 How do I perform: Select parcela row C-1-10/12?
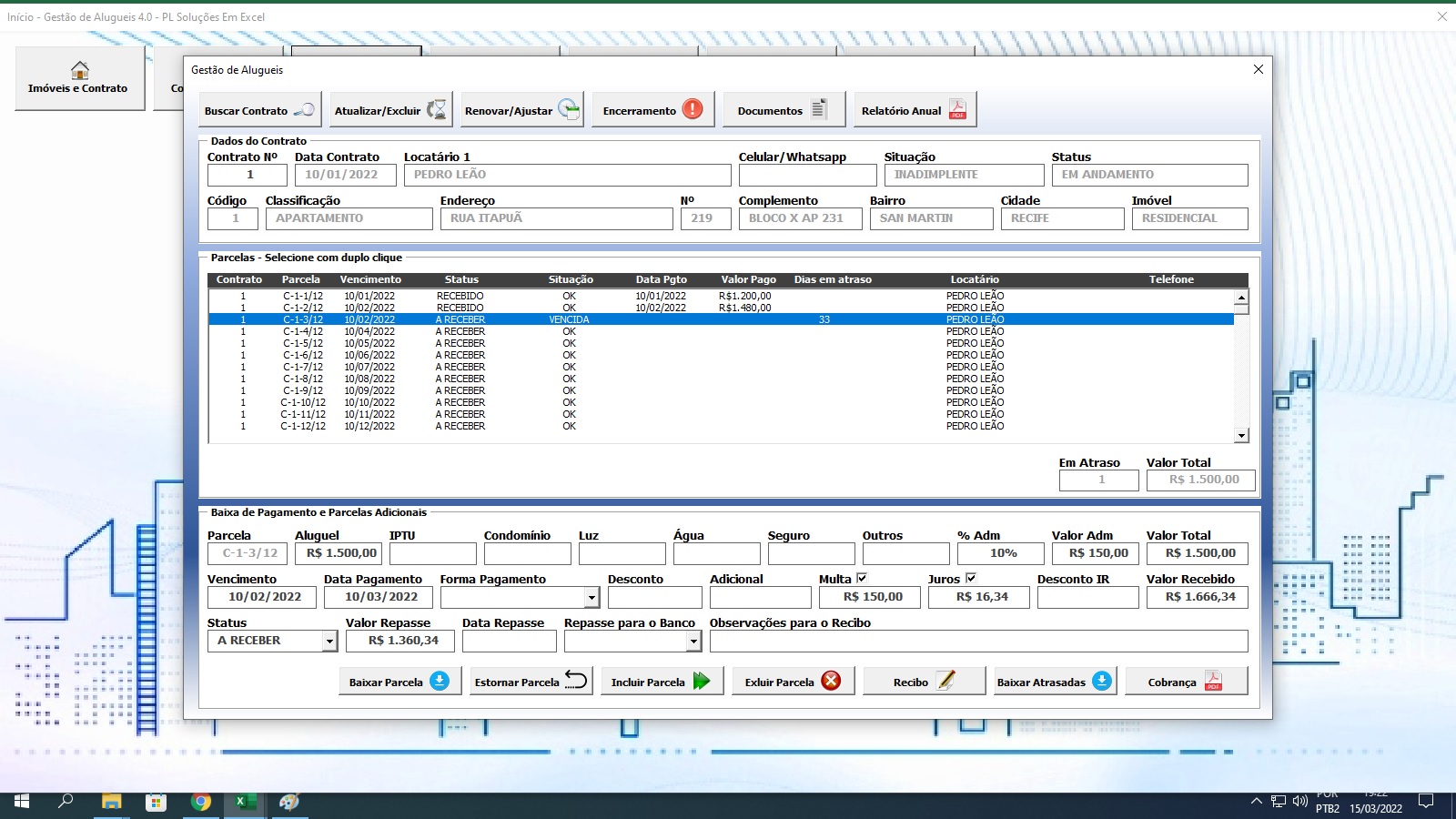[x=721, y=402]
